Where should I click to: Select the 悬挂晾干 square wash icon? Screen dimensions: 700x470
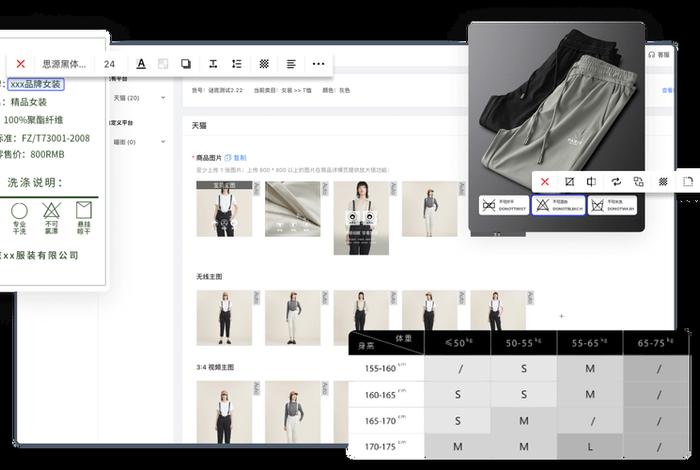[83, 218]
